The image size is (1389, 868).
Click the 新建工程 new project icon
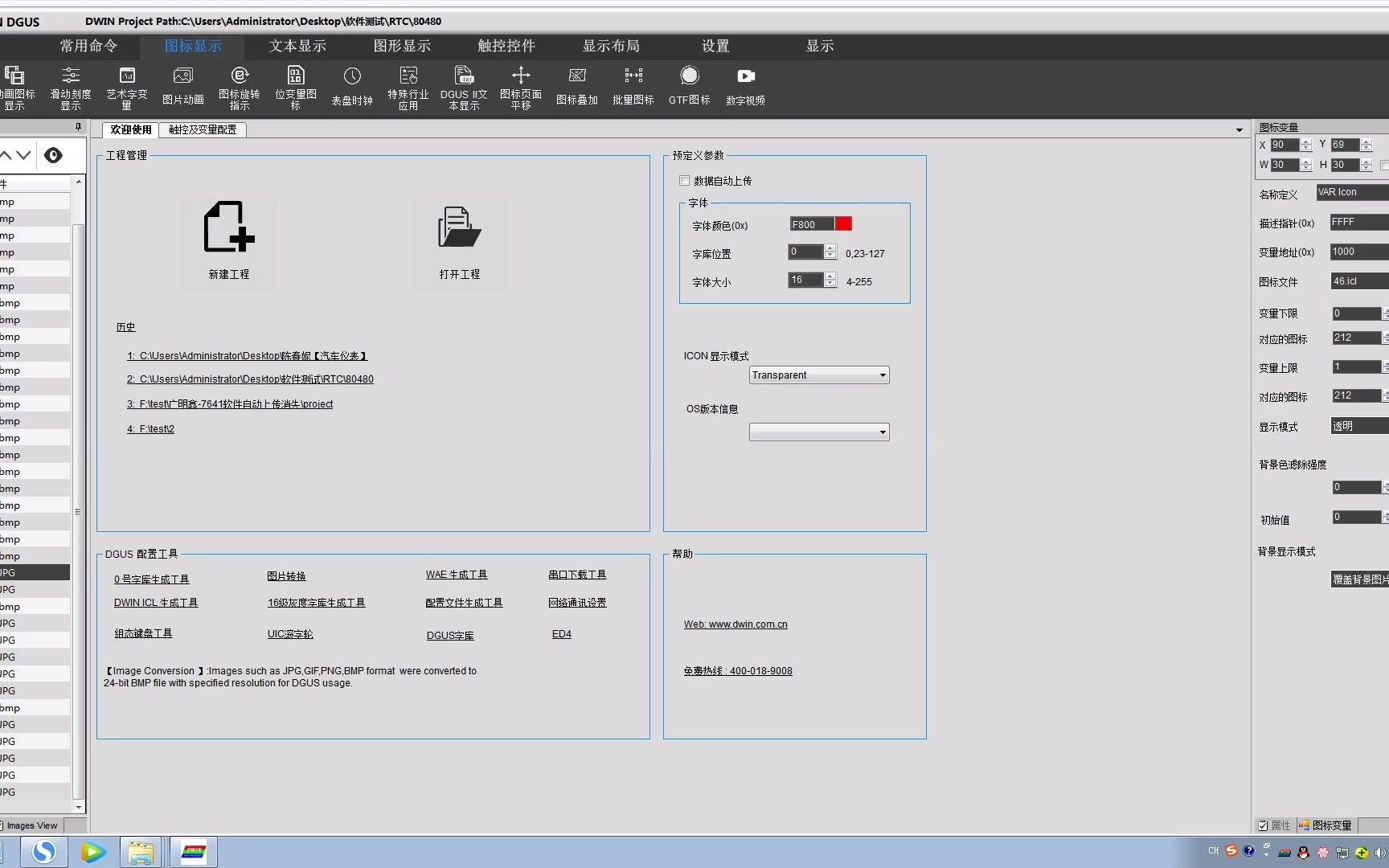click(229, 227)
